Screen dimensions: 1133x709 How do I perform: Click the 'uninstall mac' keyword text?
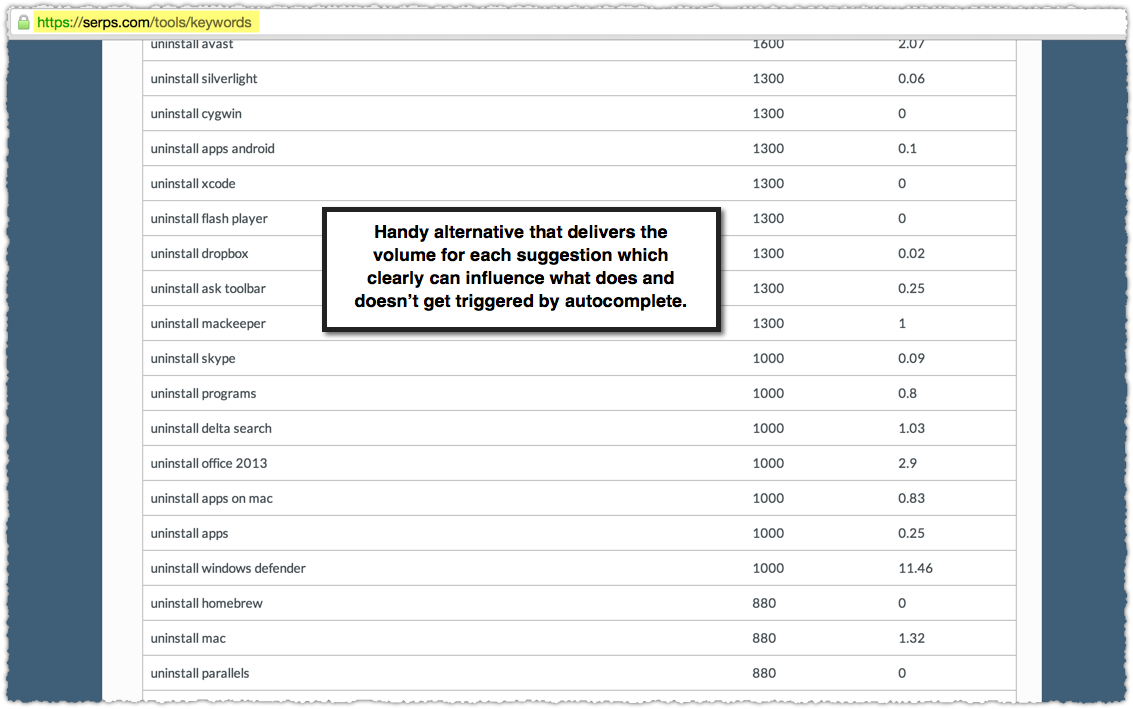click(x=188, y=638)
